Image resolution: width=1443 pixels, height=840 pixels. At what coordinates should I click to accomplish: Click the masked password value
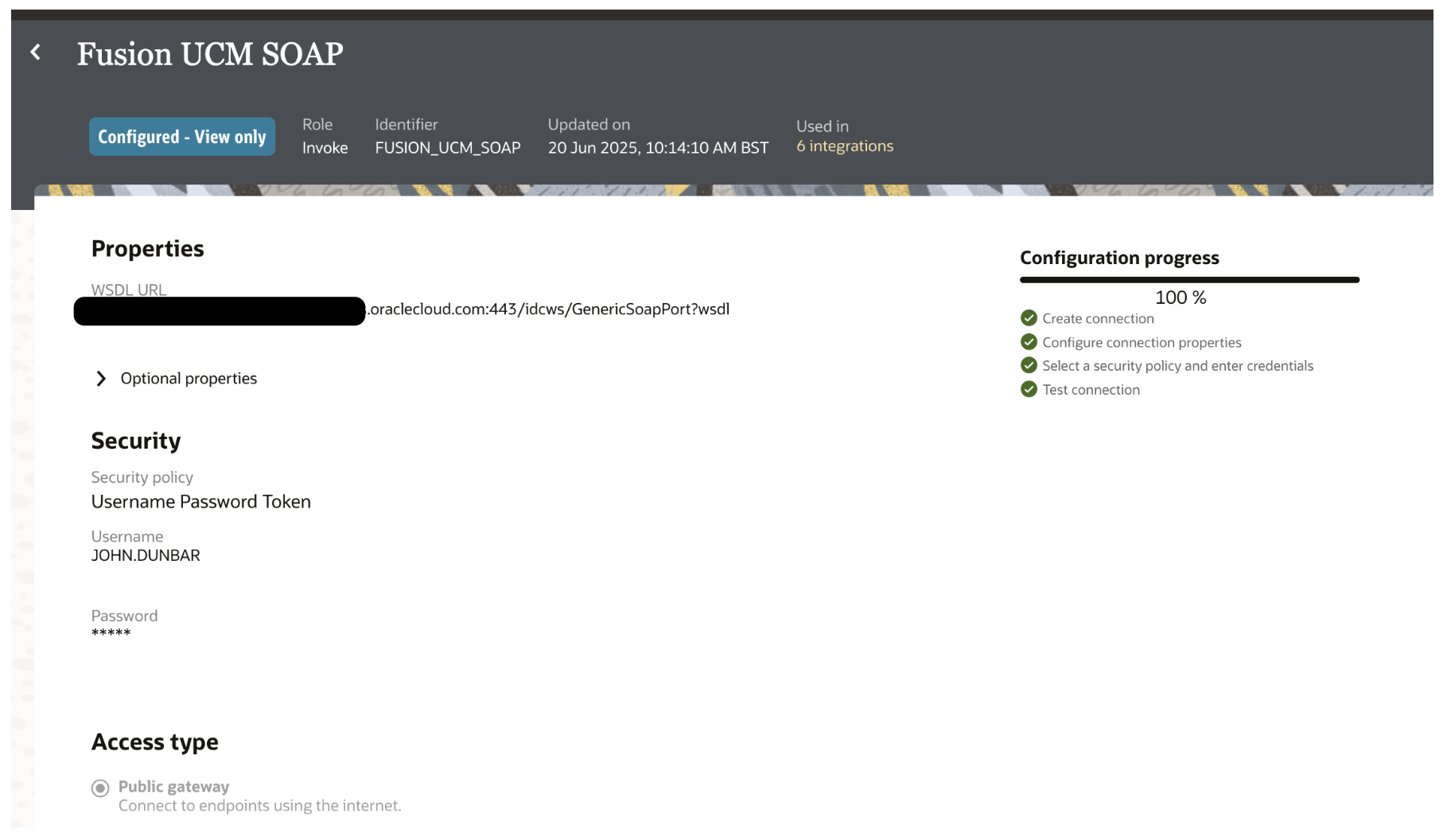click(x=111, y=634)
